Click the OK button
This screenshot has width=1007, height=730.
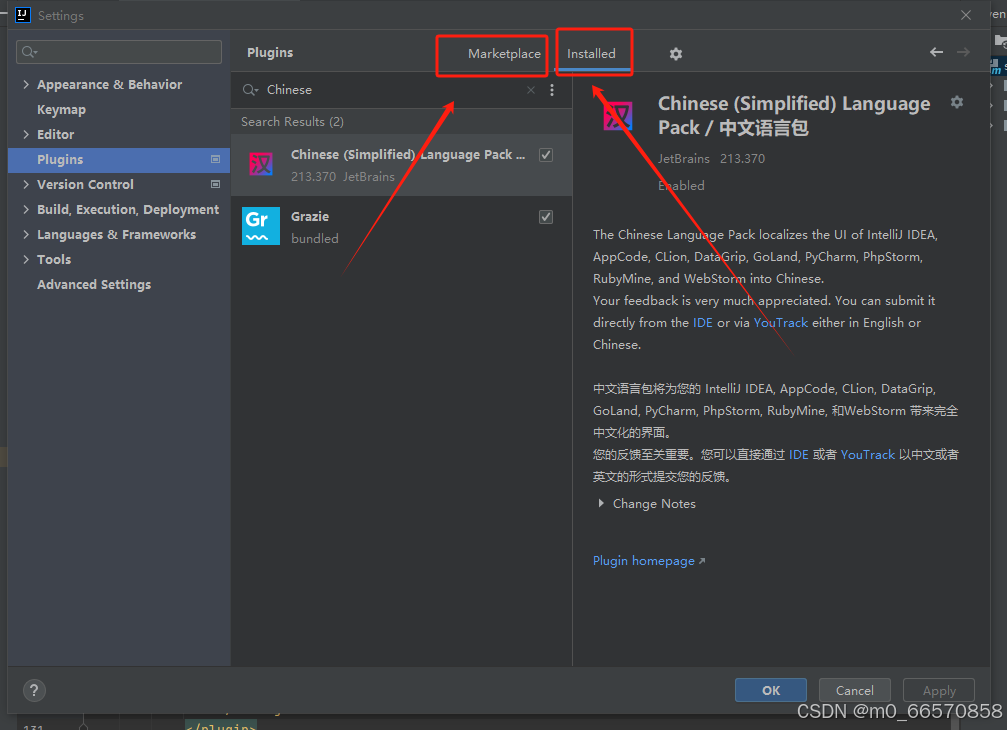771,690
